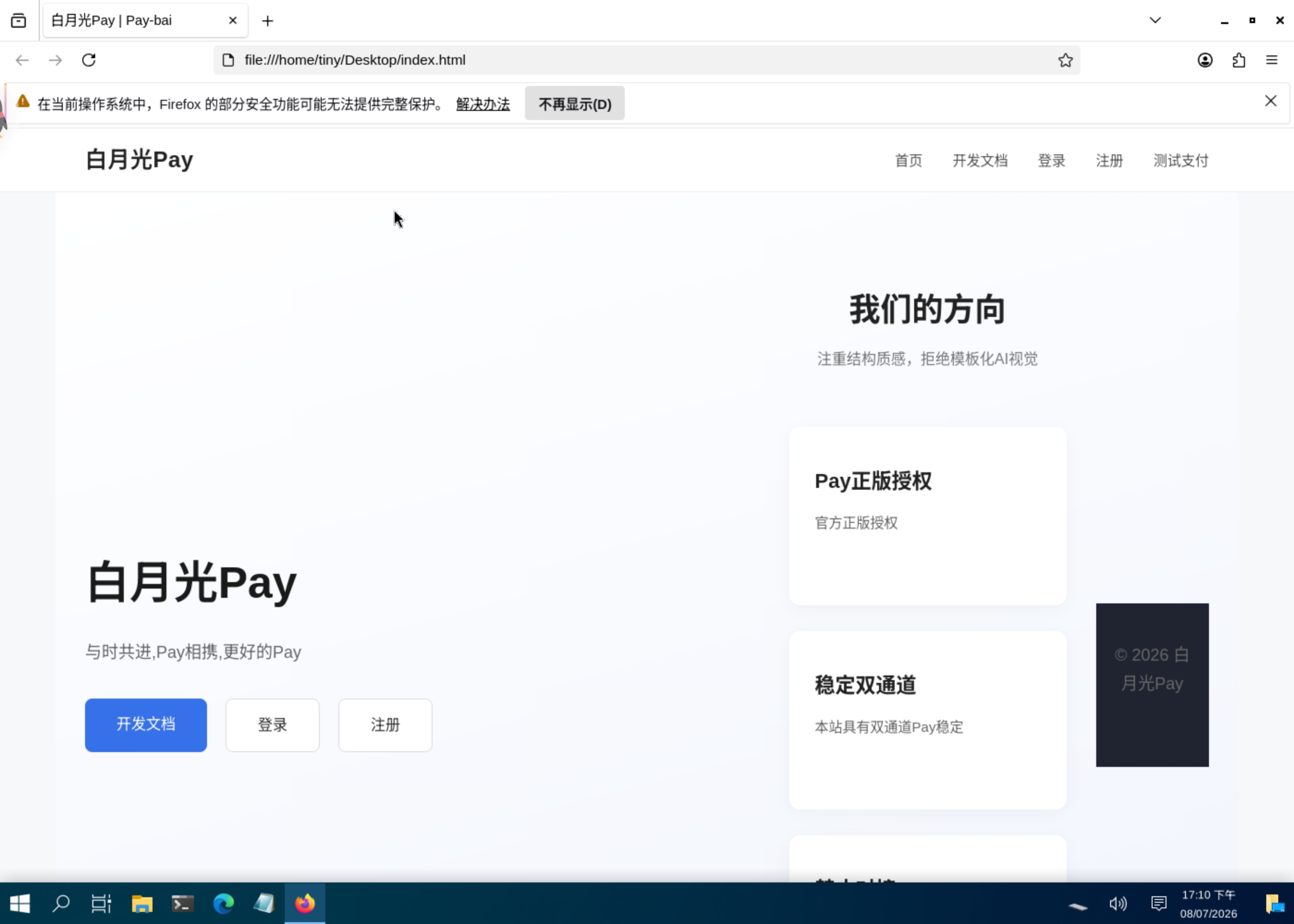Click the 不再显示(D) button
The width and height of the screenshot is (1294, 924).
tap(575, 103)
